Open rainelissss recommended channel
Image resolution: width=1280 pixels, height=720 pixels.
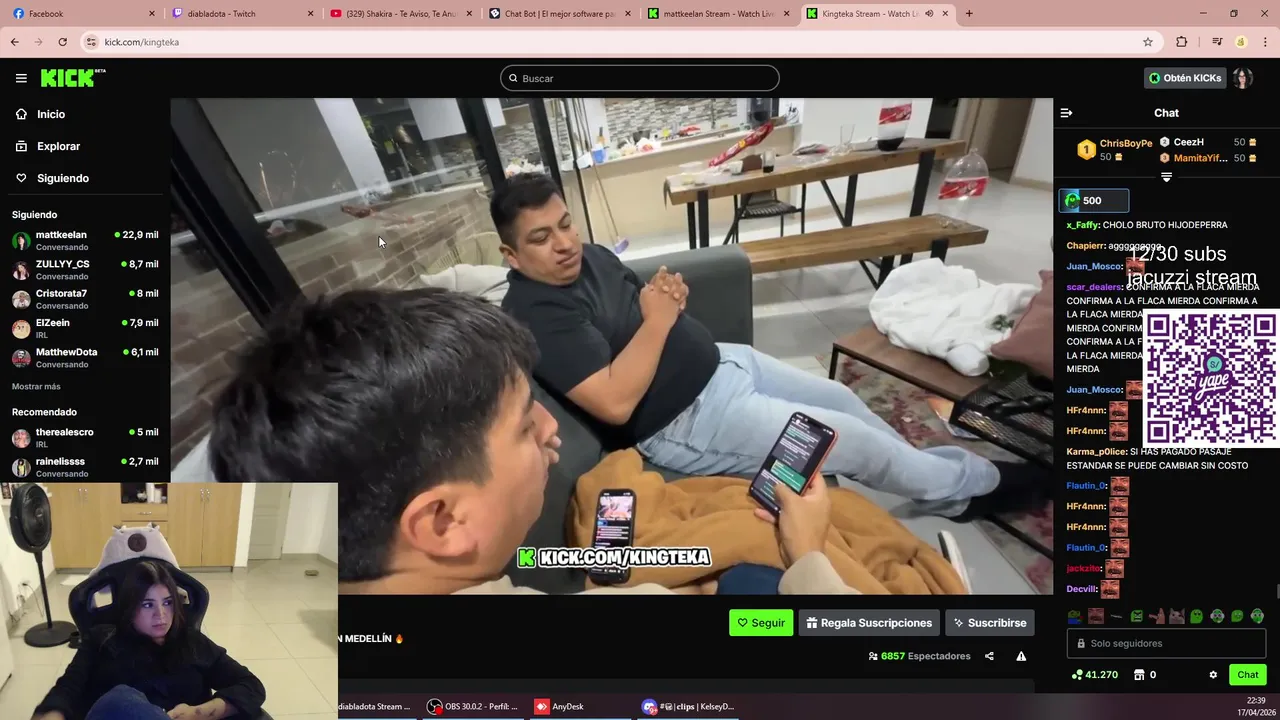tap(85, 467)
